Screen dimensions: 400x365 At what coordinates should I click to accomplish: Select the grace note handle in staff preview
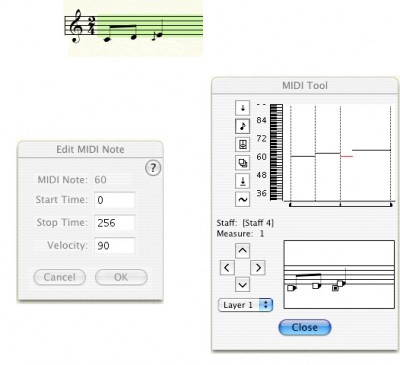[335, 288]
